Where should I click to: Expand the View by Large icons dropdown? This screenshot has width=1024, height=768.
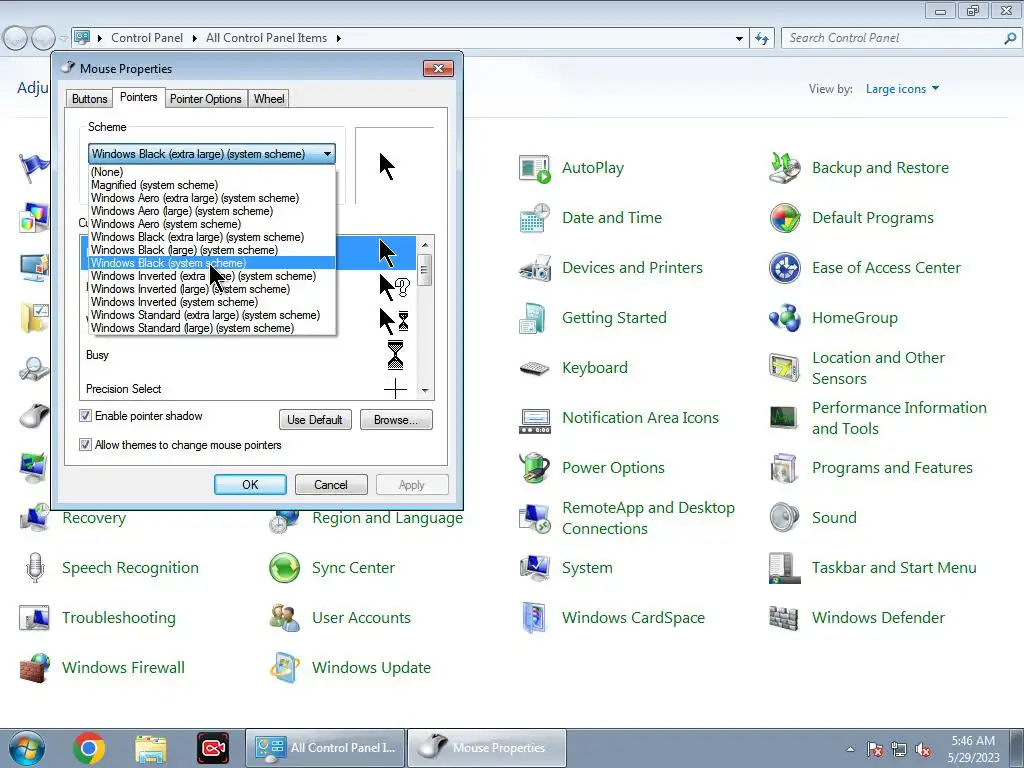pyautogui.click(x=903, y=89)
